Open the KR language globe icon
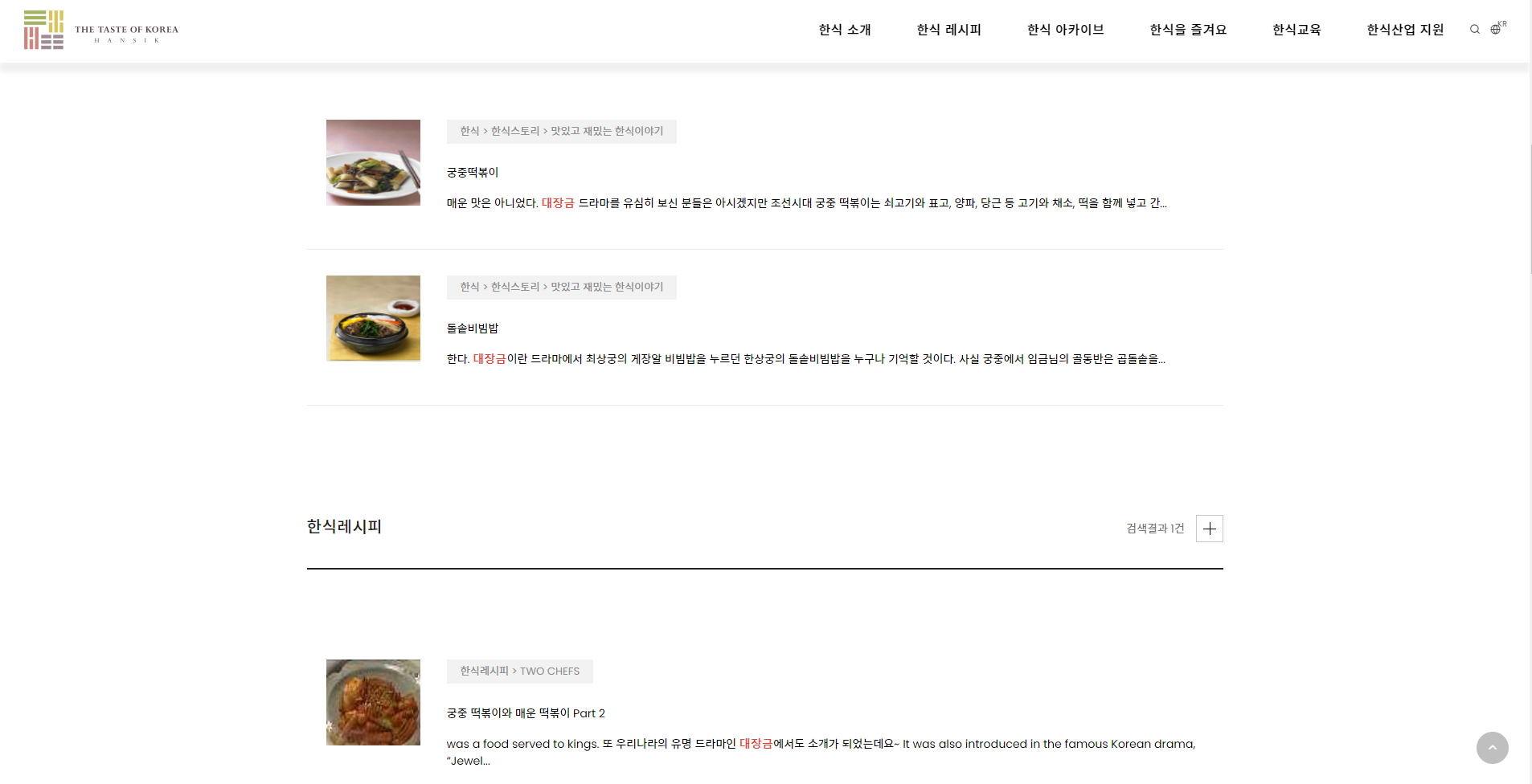This screenshot has width=1532, height=784. tap(1498, 28)
